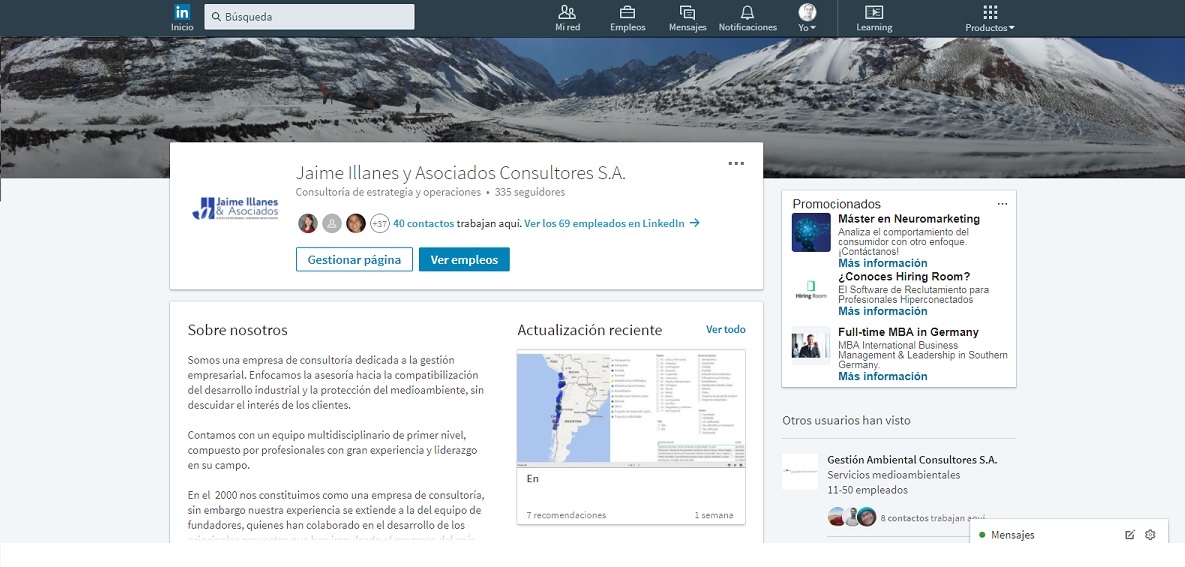Image resolution: width=1185 pixels, height=567 pixels.
Task: Click the search magnifier icon
Action: click(216, 17)
